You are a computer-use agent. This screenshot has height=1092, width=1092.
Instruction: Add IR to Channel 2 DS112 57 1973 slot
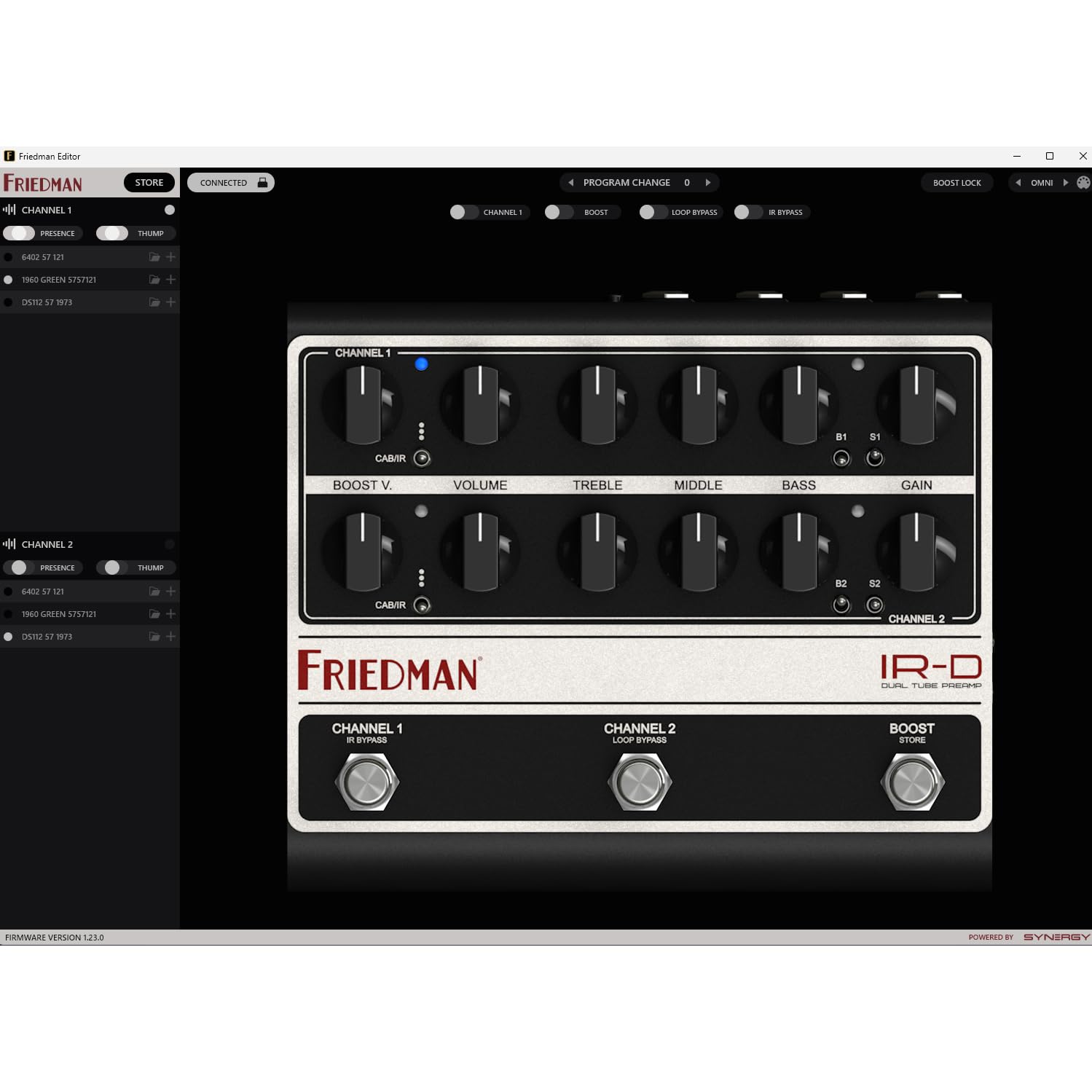tap(171, 637)
